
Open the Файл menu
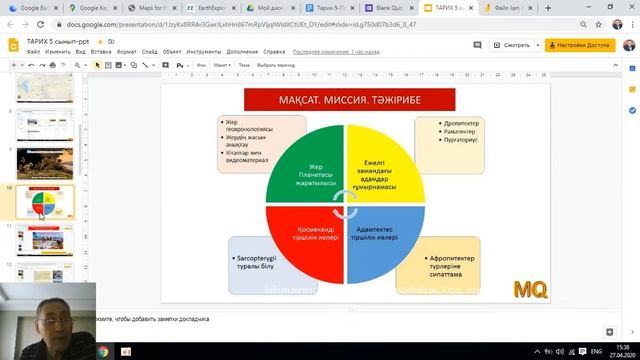[x=33, y=52]
